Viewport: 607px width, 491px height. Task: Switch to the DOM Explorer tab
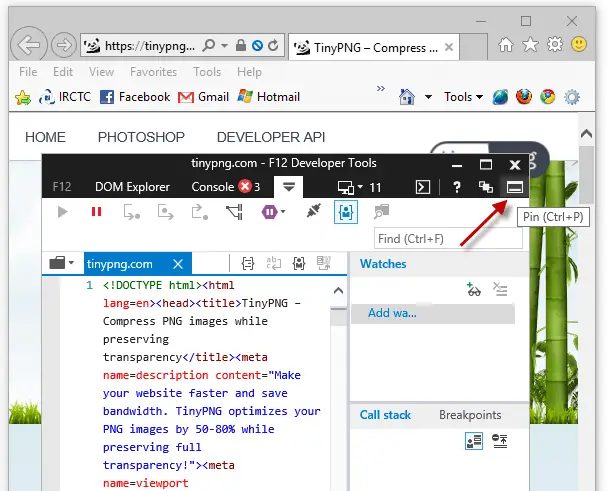point(132,187)
